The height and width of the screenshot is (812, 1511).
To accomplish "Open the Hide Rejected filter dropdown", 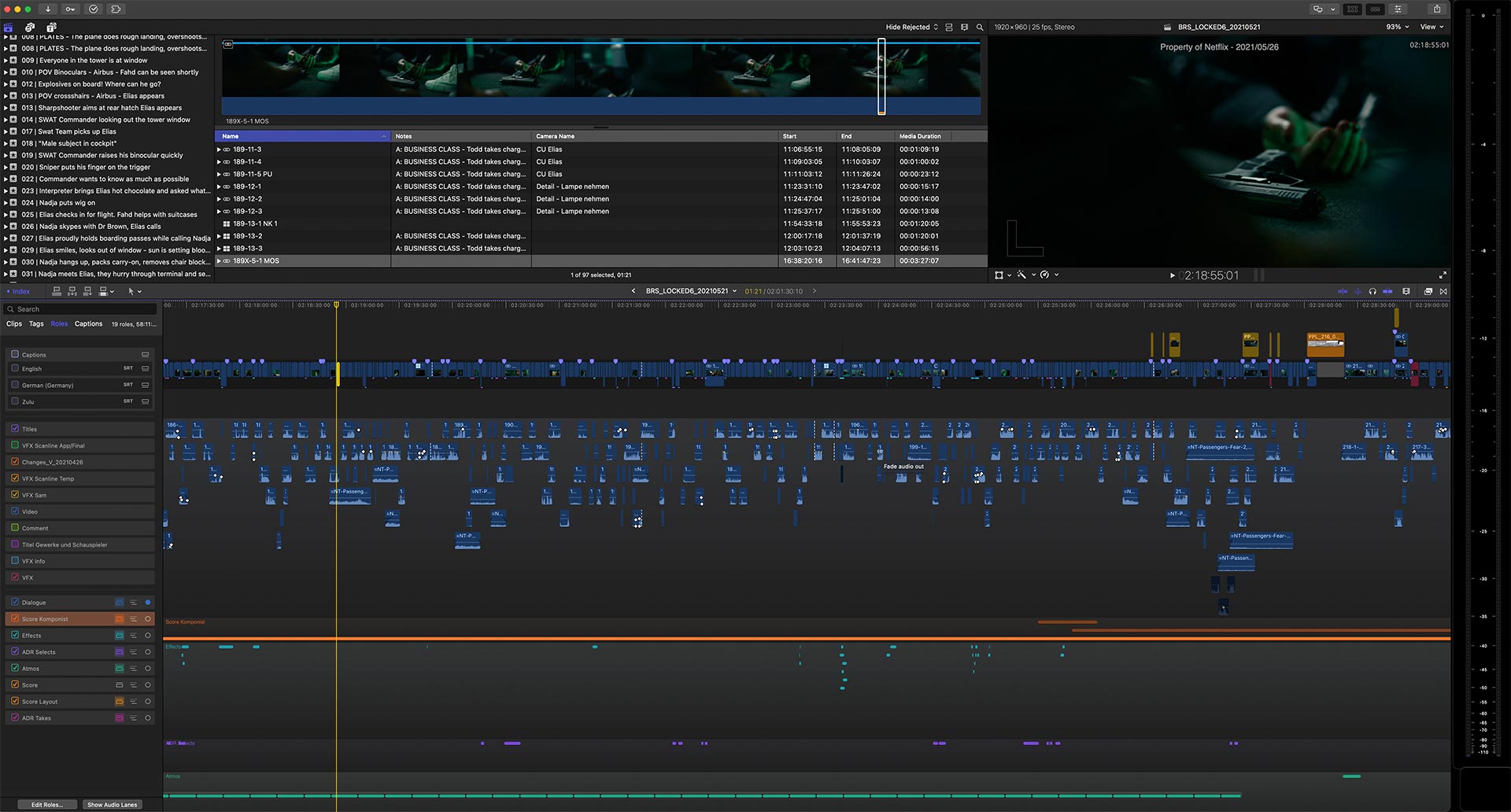I will click(x=911, y=27).
